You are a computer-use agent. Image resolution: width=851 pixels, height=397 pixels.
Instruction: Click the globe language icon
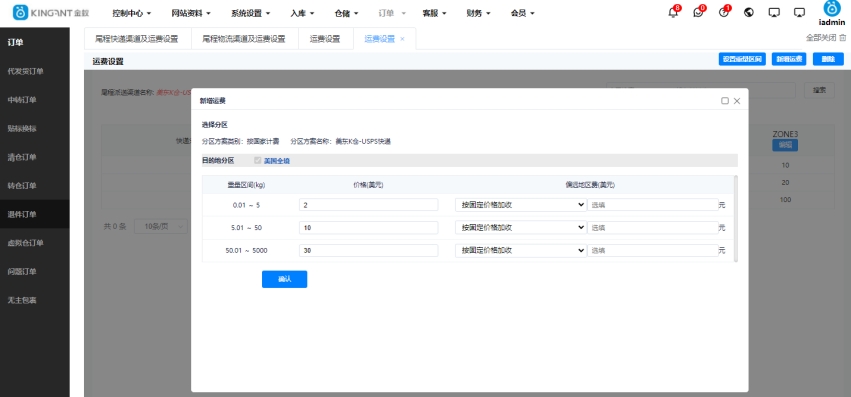click(749, 13)
